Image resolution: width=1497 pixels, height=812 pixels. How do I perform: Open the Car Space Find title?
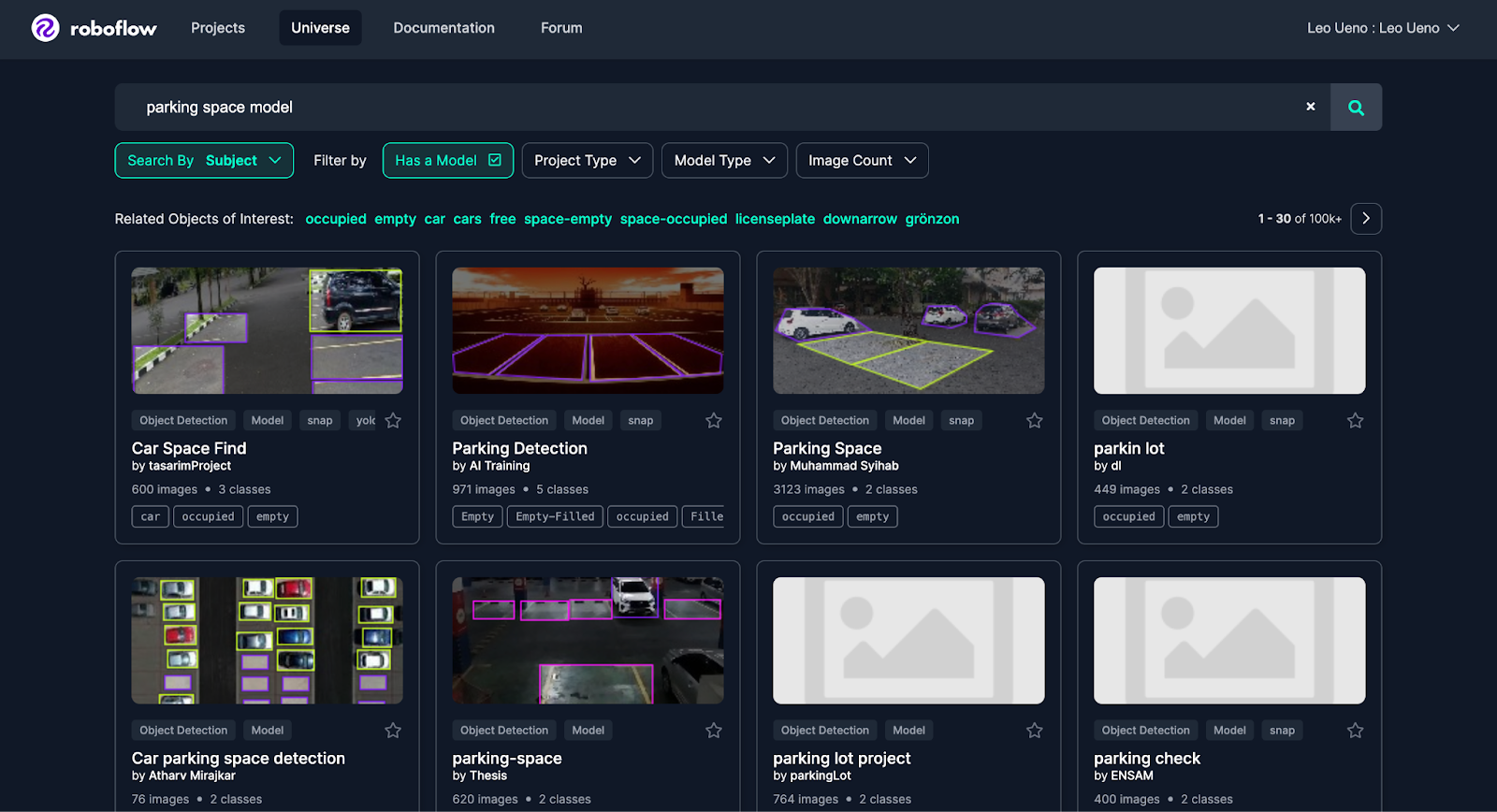click(189, 448)
